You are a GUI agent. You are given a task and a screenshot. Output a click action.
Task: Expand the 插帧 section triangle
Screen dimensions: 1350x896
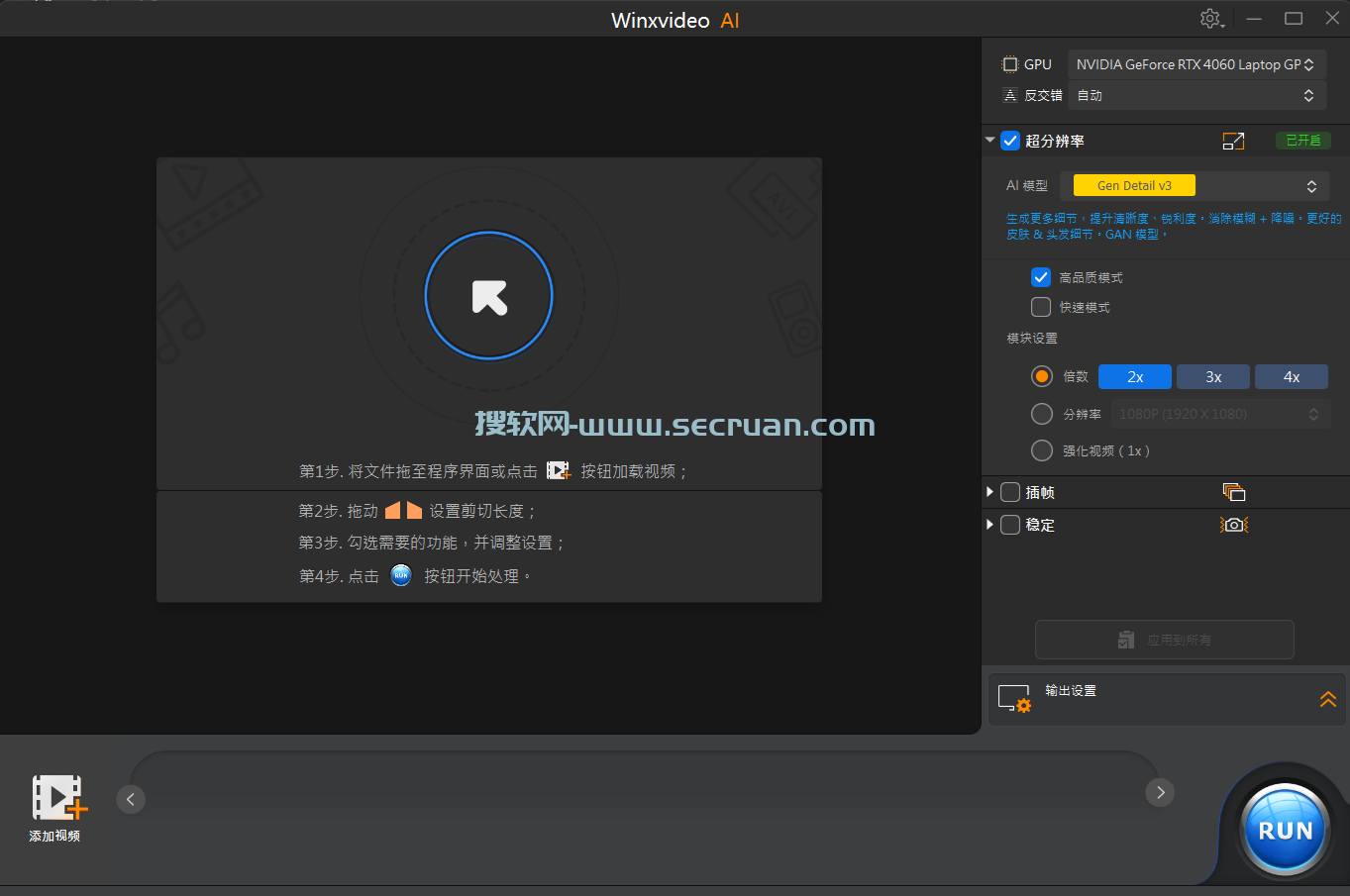(x=989, y=492)
